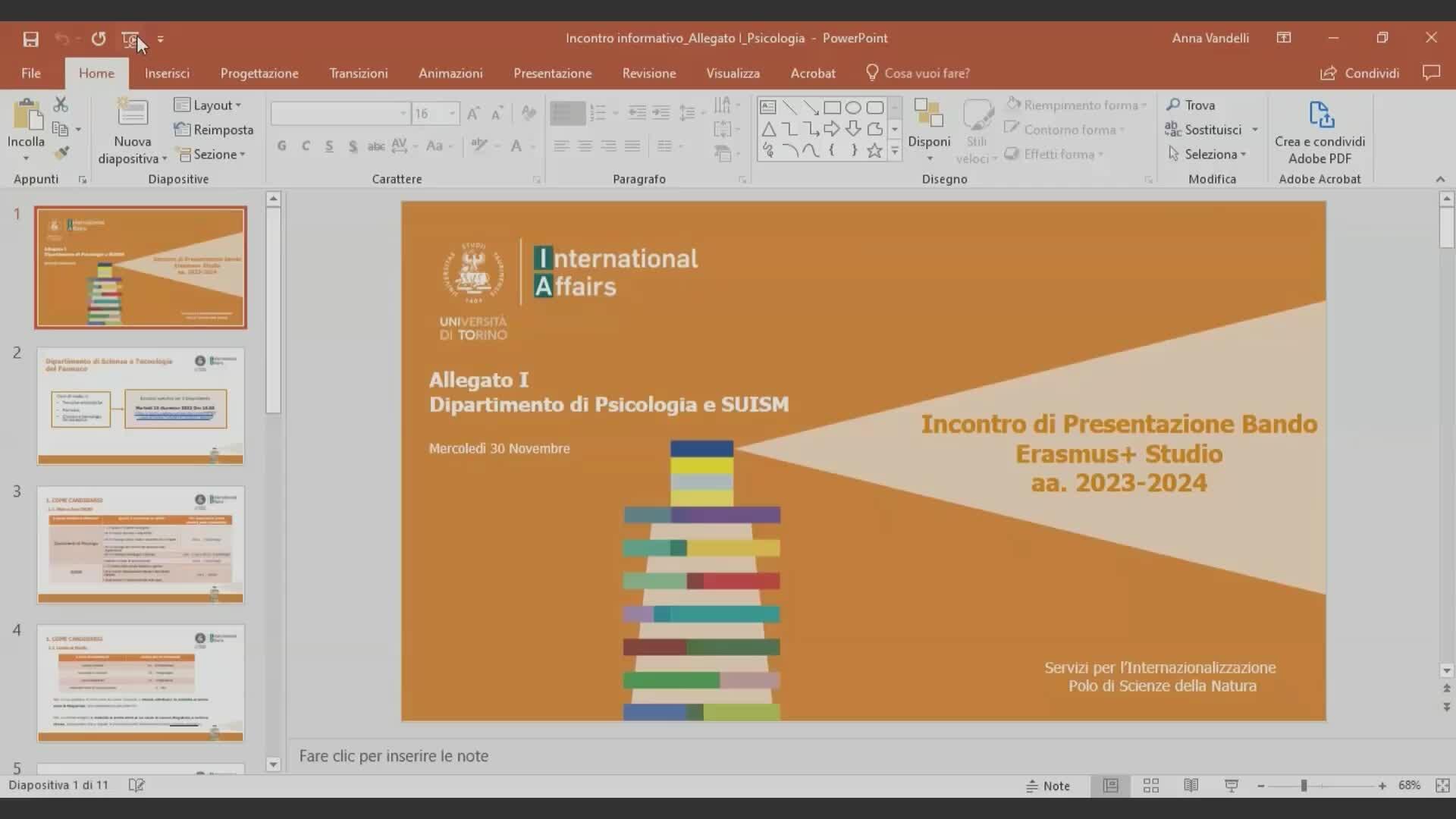Select the Oval shape in shapes gallery
Viewport: 1456px width, 819px height.
(853, 107)
